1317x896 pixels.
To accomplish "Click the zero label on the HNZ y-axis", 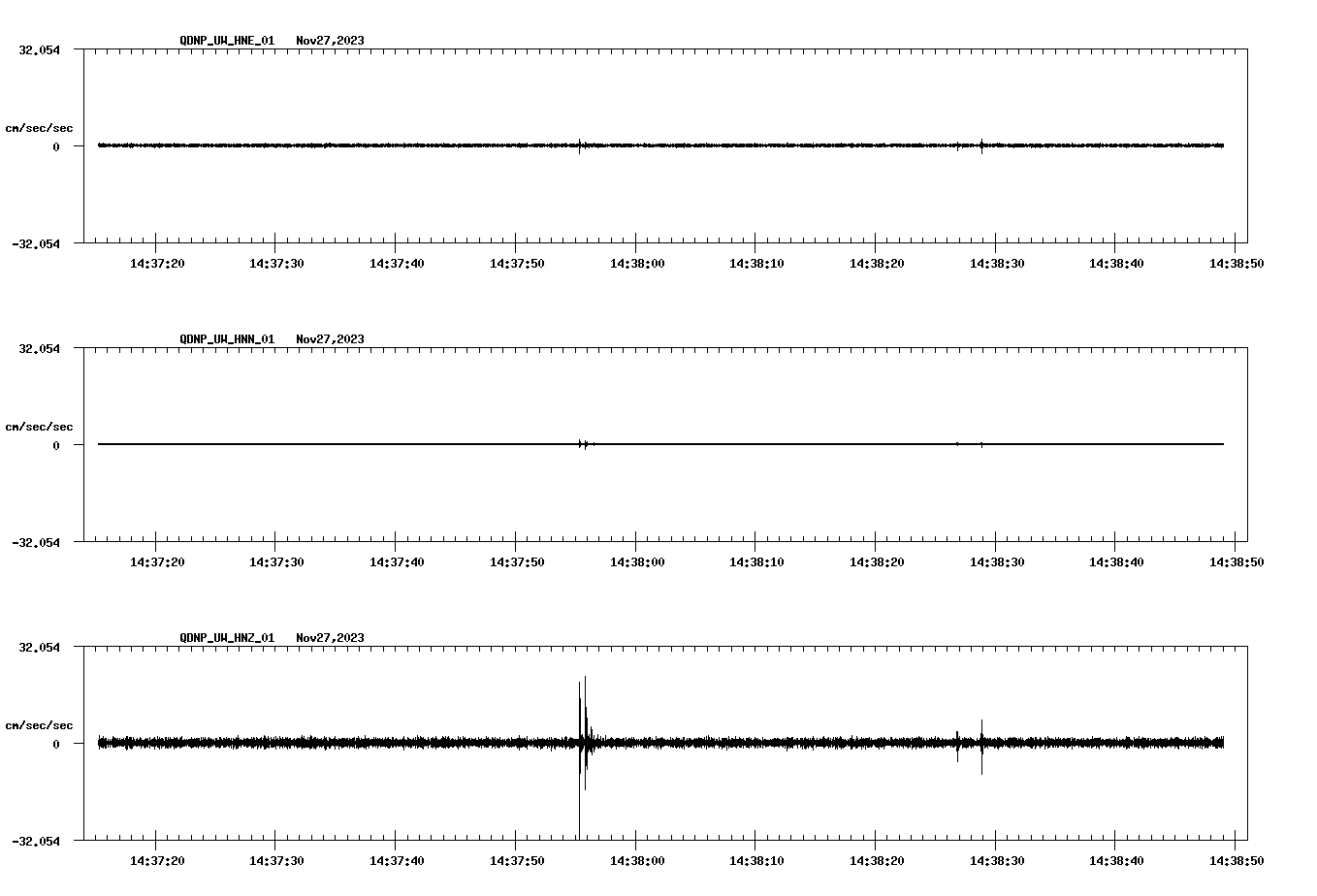I will pyautogui.click(x=56, y=744).
